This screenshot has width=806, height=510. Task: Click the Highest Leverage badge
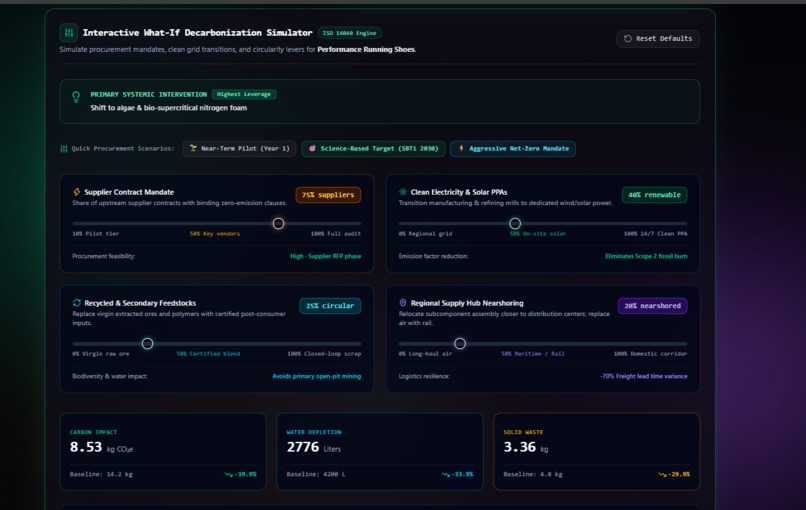click(244, 94)
